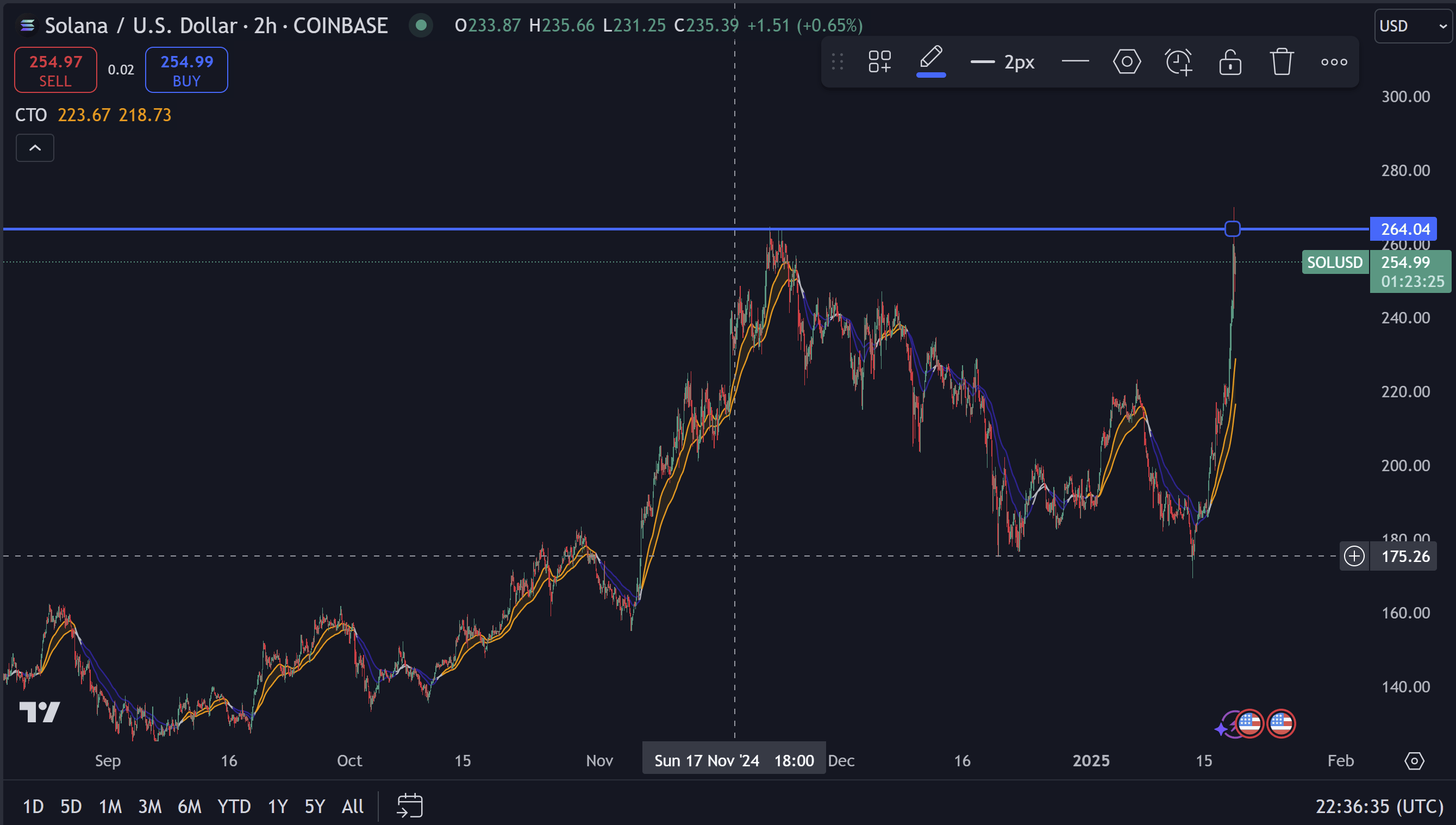
Task: Click the +1.51 (+0.65%) change value
Action: click(804, 26)
